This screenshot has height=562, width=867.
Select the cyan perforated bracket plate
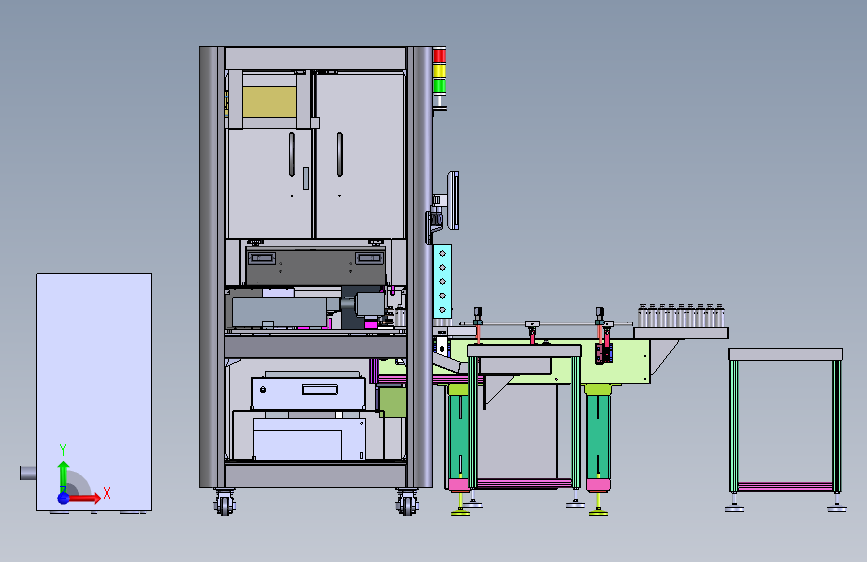click(442, 281)
